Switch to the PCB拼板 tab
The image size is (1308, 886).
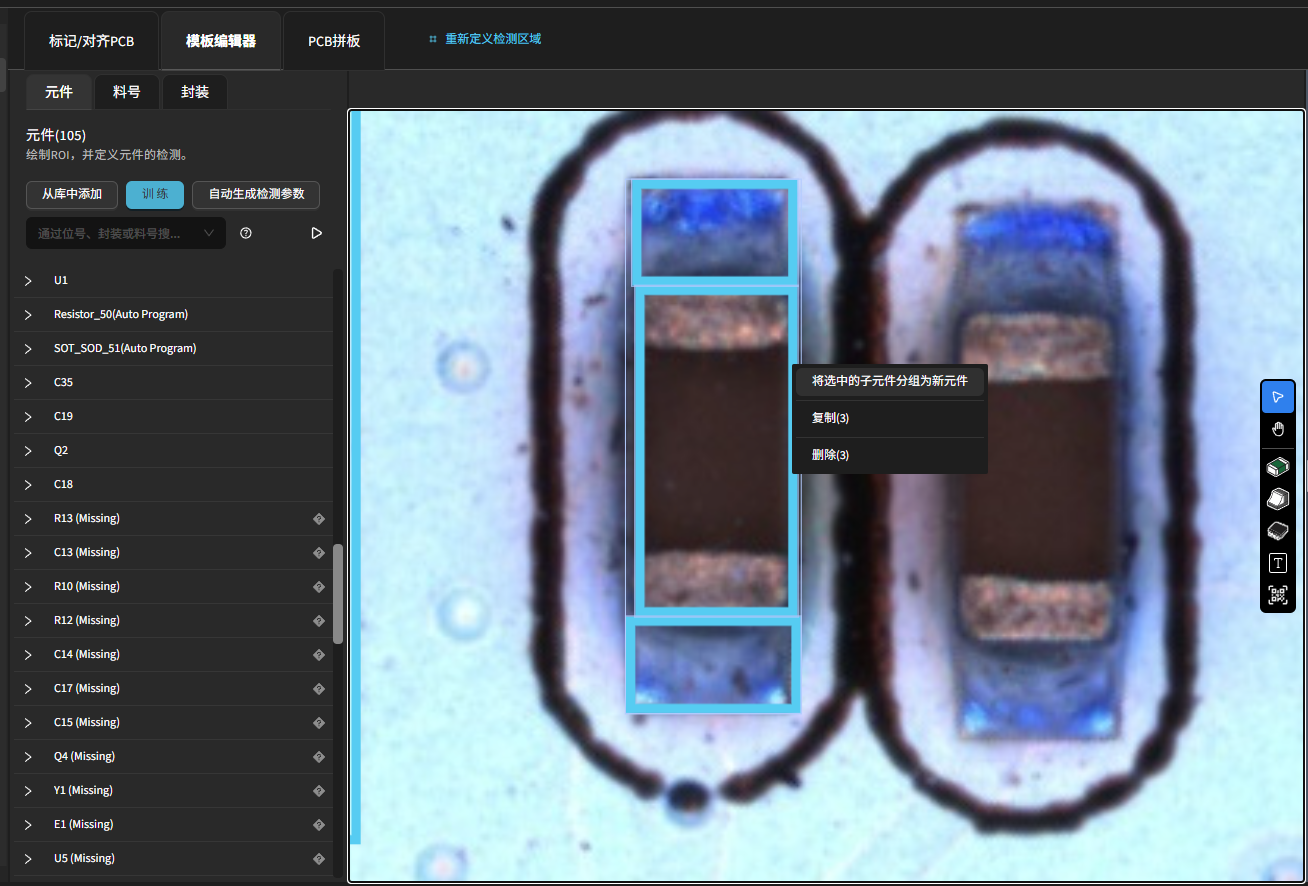coord(334,41)
